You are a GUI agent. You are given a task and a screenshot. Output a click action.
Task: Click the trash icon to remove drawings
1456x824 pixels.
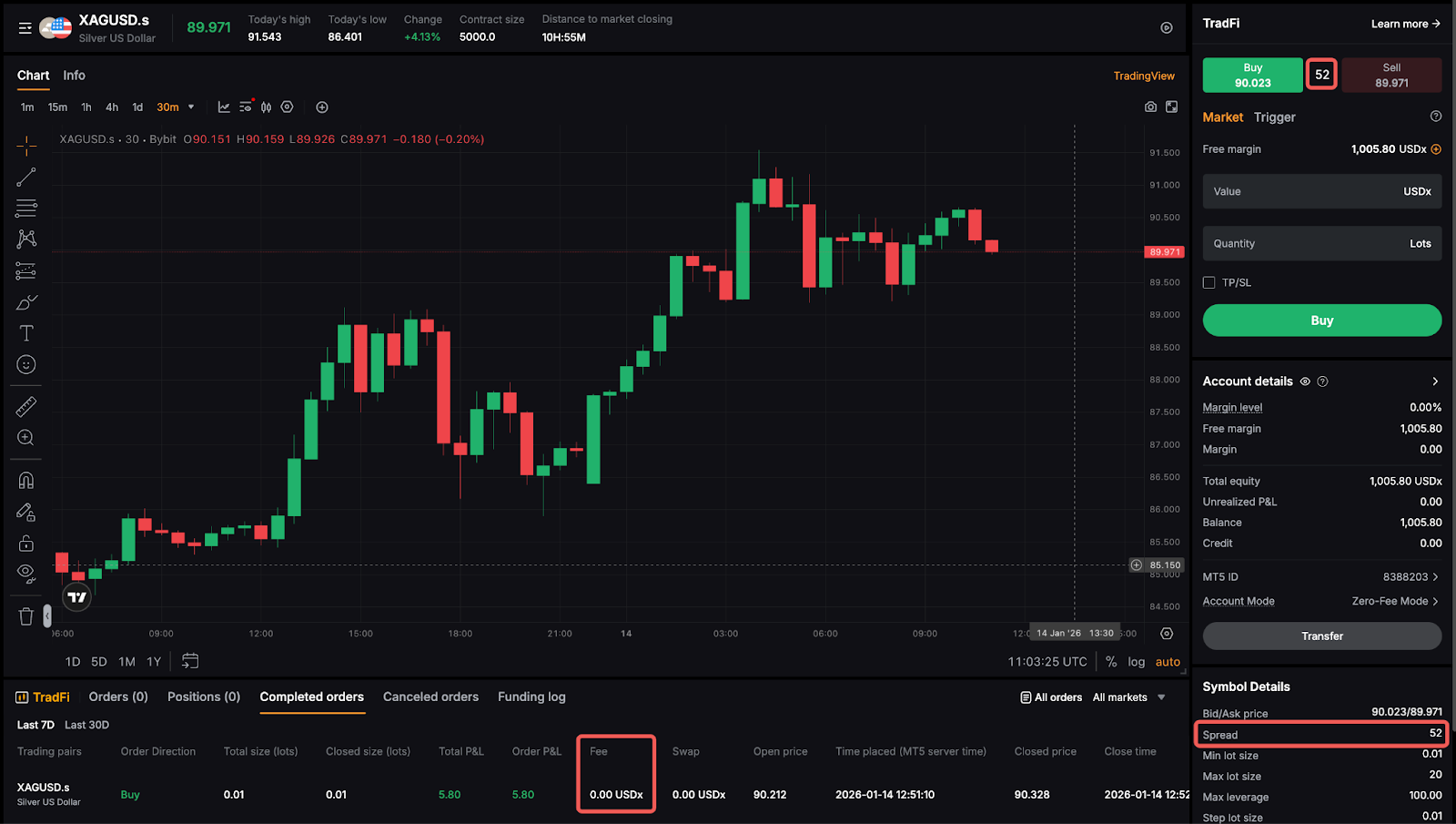pos(26,616)
